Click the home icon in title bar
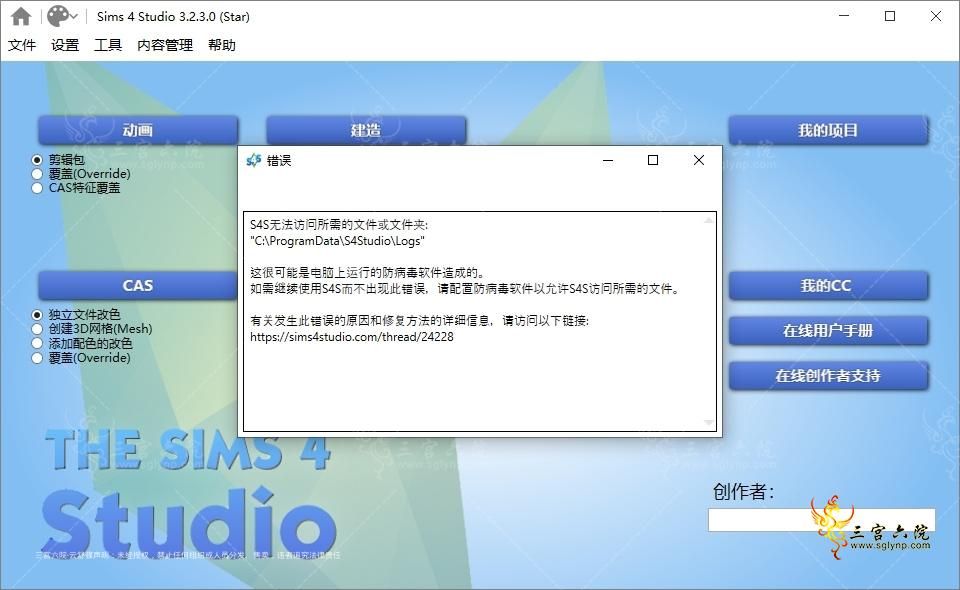Image resolution: width=960 pixels, height=590 pixels. click(21, 17)
